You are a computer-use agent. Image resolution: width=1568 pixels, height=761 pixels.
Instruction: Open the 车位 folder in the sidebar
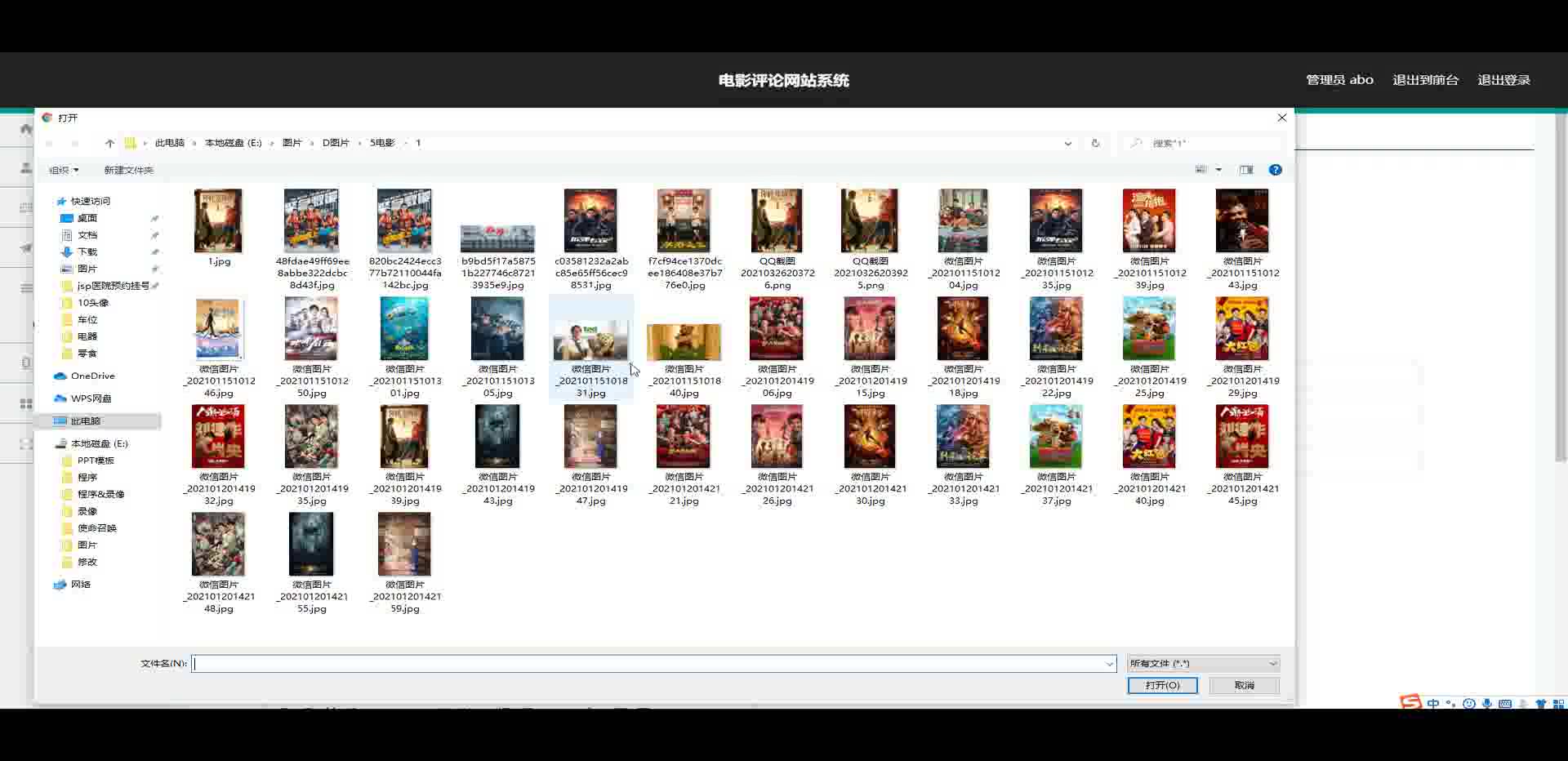tap(87, 320)
